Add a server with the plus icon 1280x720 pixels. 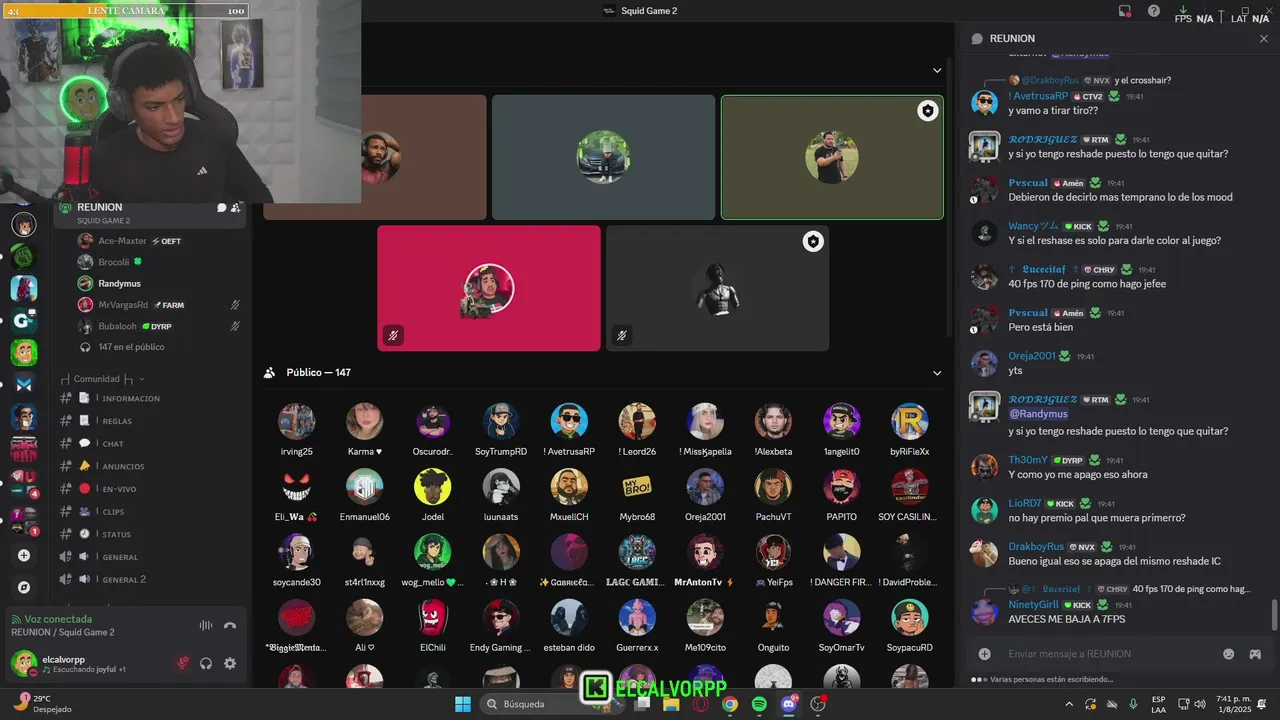click(24, 555)
